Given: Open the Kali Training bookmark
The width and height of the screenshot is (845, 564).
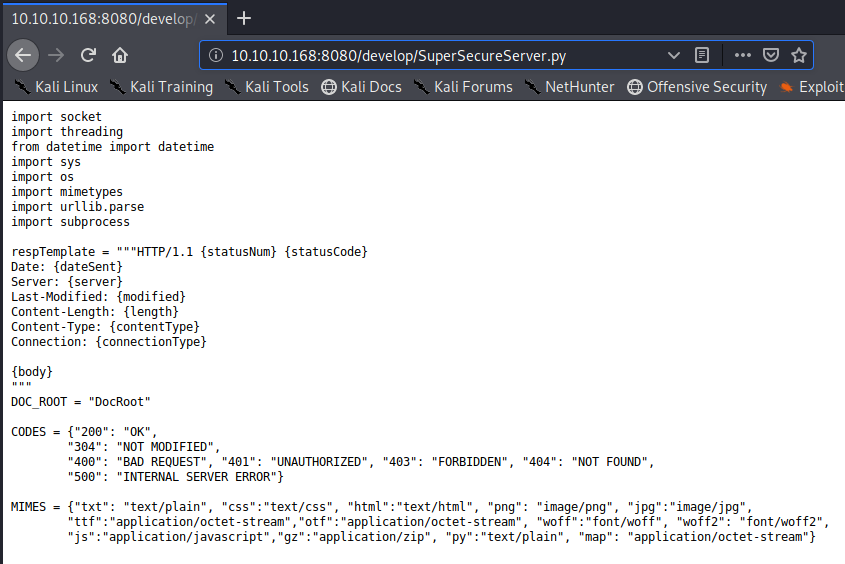Looking at the screenshot, I should coord(161,87).
